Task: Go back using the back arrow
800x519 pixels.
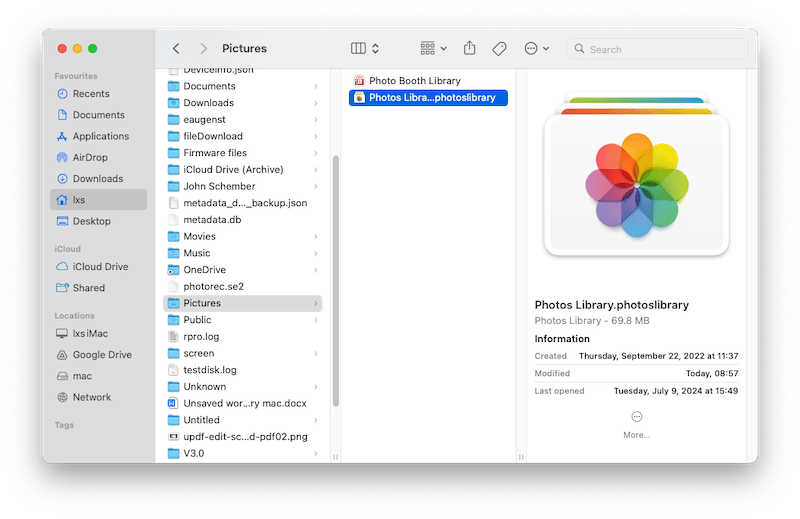Action: (176, 48)
